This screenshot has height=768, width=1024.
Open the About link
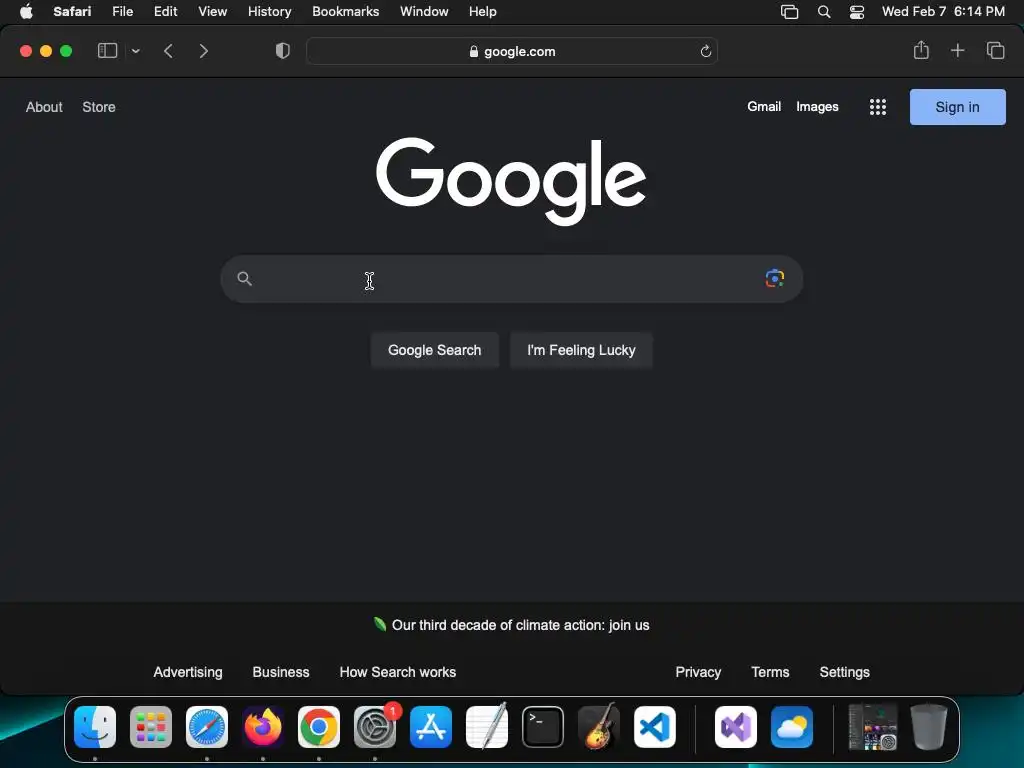44,107
